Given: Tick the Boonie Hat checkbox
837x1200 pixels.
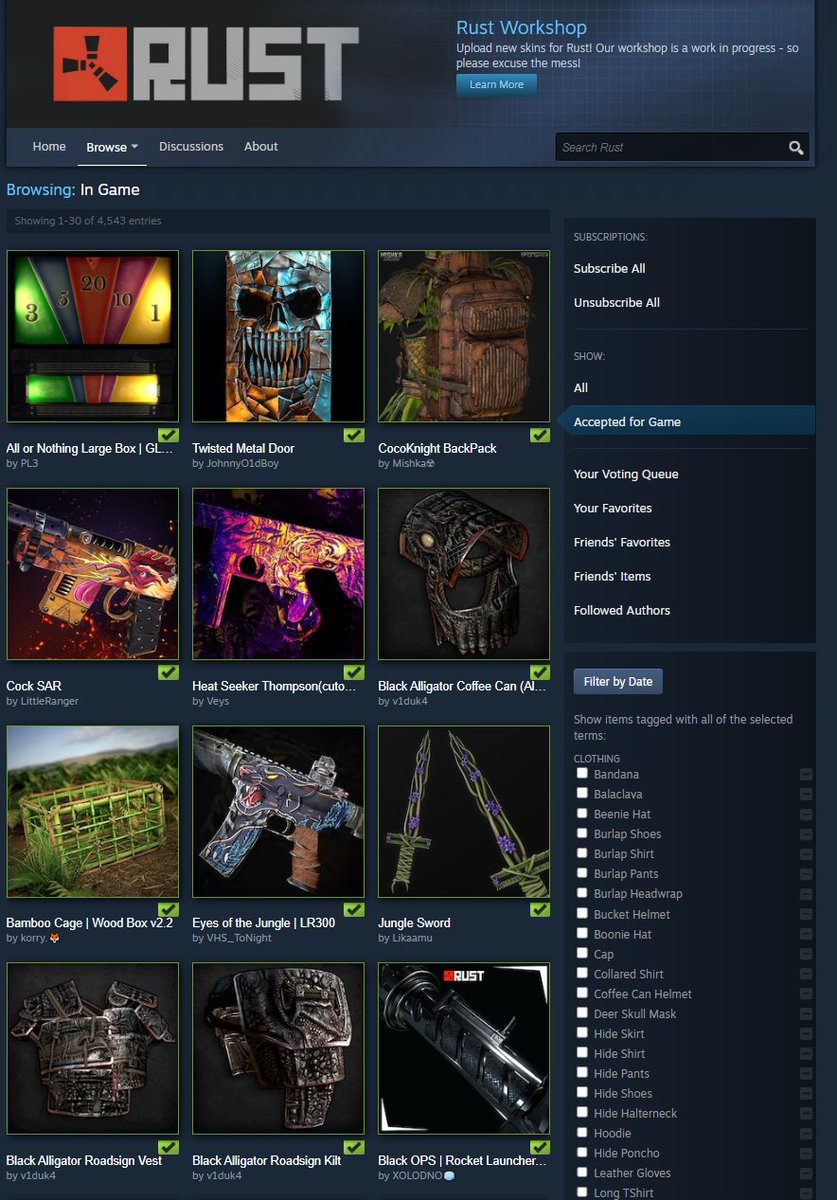Looking at the screenshot, I should [x=582, y=933].
